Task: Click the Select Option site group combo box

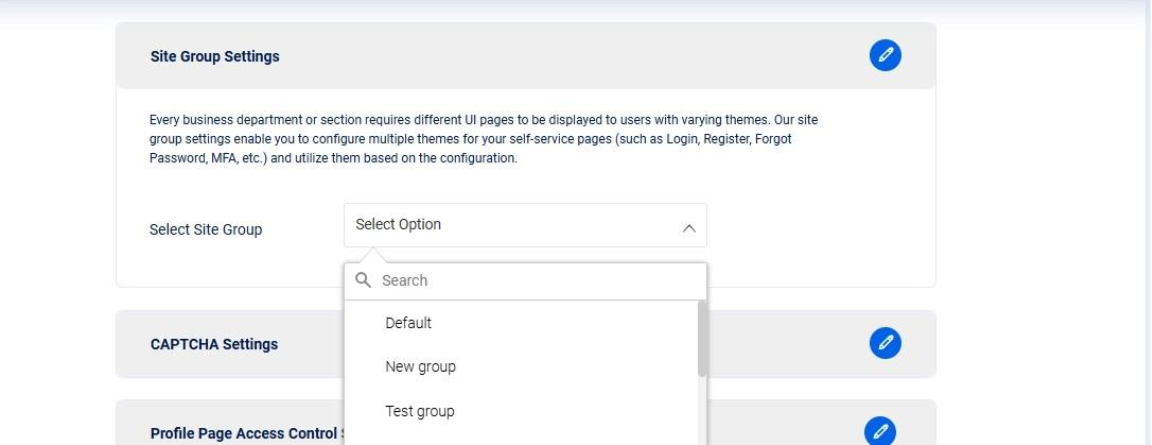Action: [525, 225]
